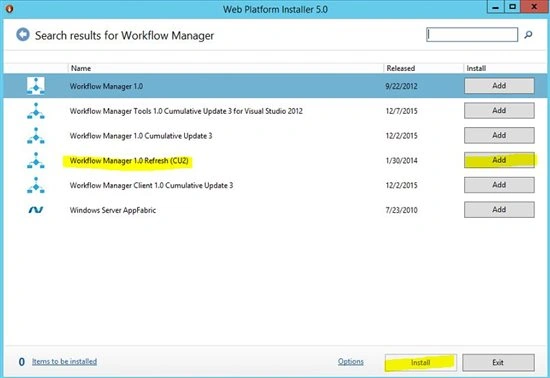Click the items to install count 0

(x=21, y=362)
